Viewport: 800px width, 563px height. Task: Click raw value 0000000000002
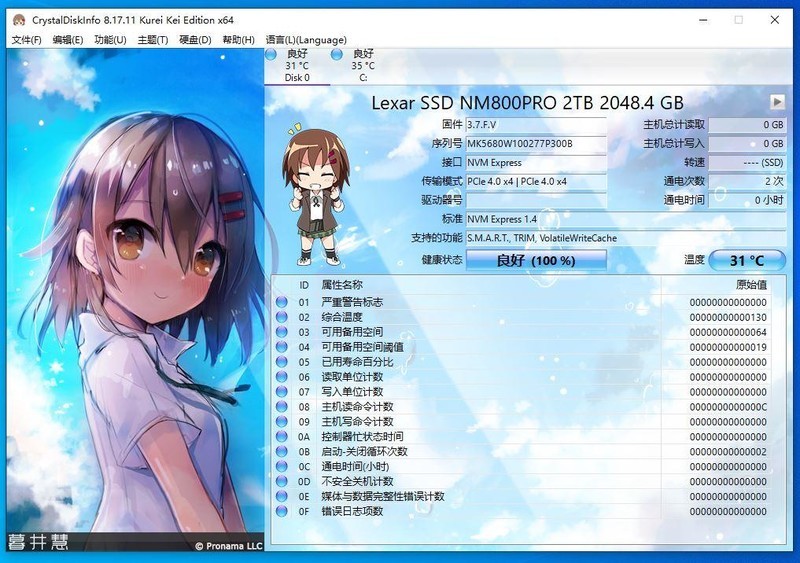pyautogui.click(x=728, y=451)
